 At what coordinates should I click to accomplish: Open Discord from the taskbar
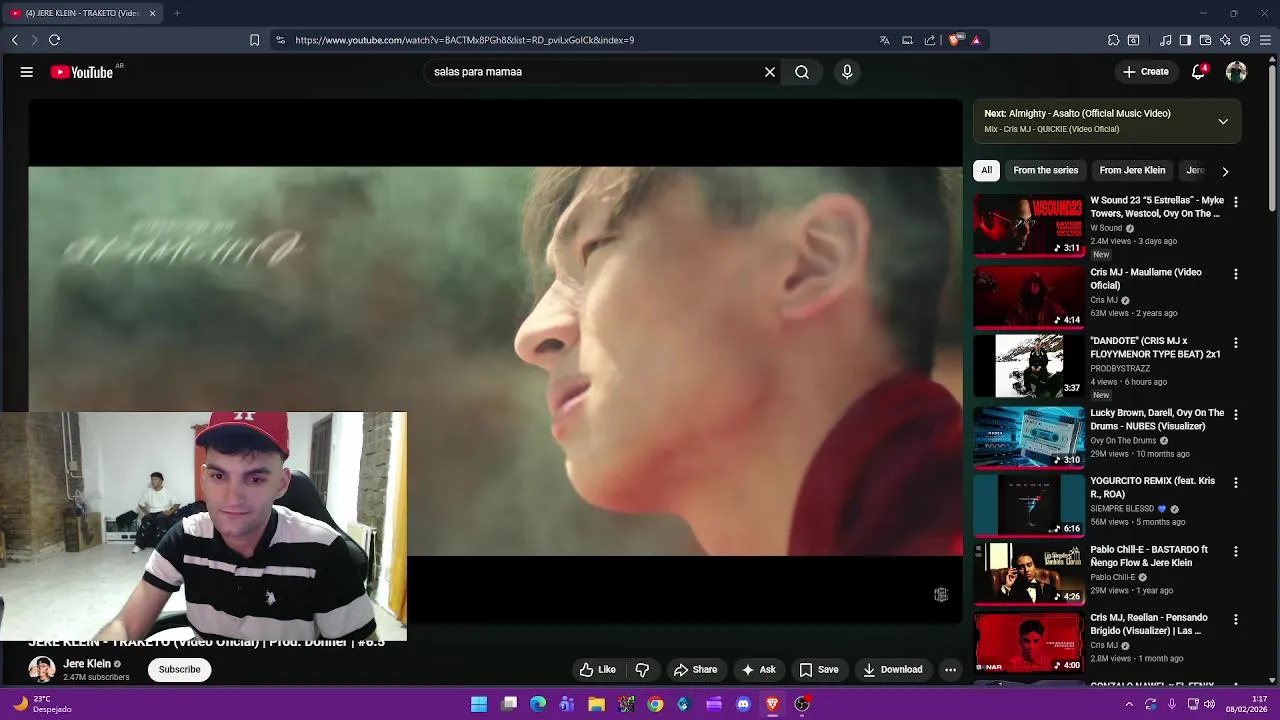tap(743, 704)
